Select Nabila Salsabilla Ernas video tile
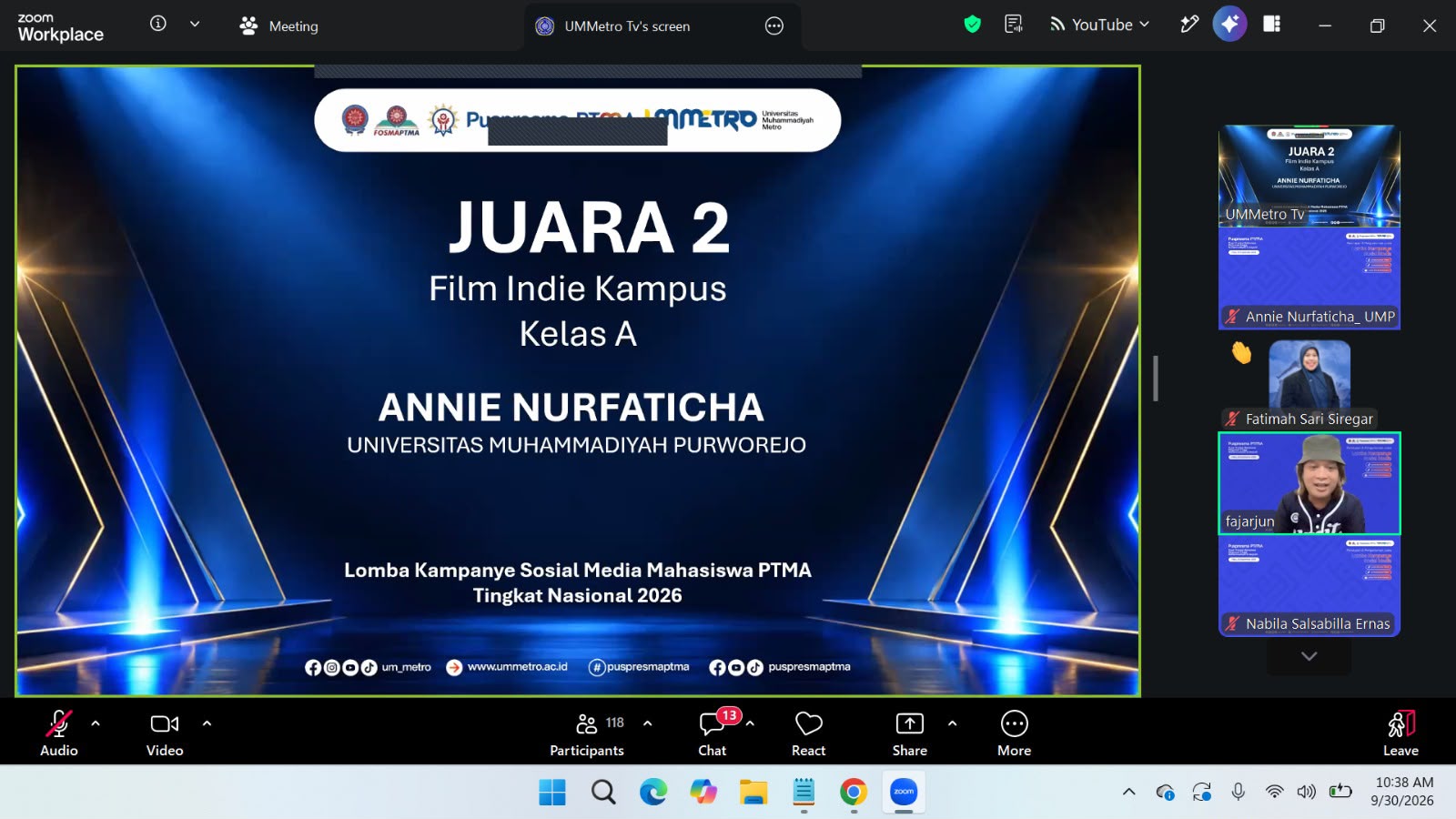This screenshot has height=819, width=1456. 1309,585
